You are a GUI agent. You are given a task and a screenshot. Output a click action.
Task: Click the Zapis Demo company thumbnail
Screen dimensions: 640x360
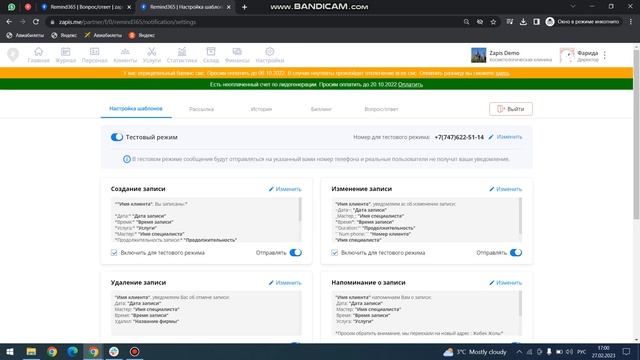coord(478,55)
